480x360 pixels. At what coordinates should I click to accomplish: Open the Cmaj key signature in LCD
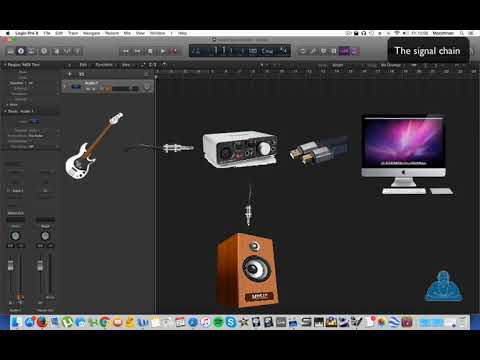pyautogui.click(x=267, y=51)
